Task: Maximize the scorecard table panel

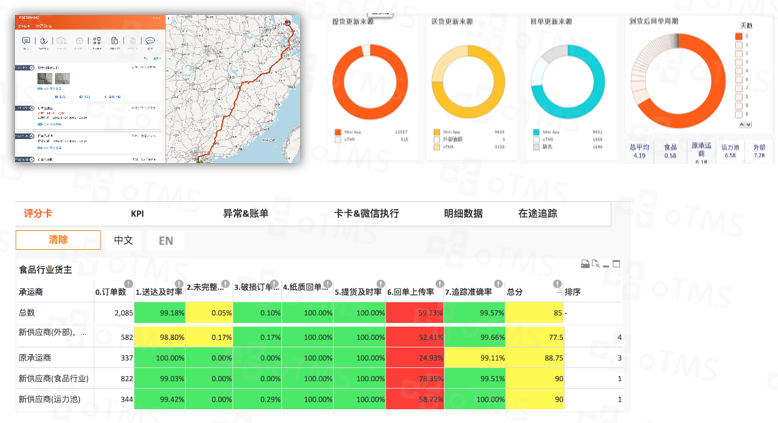Action: coord(616,264)
